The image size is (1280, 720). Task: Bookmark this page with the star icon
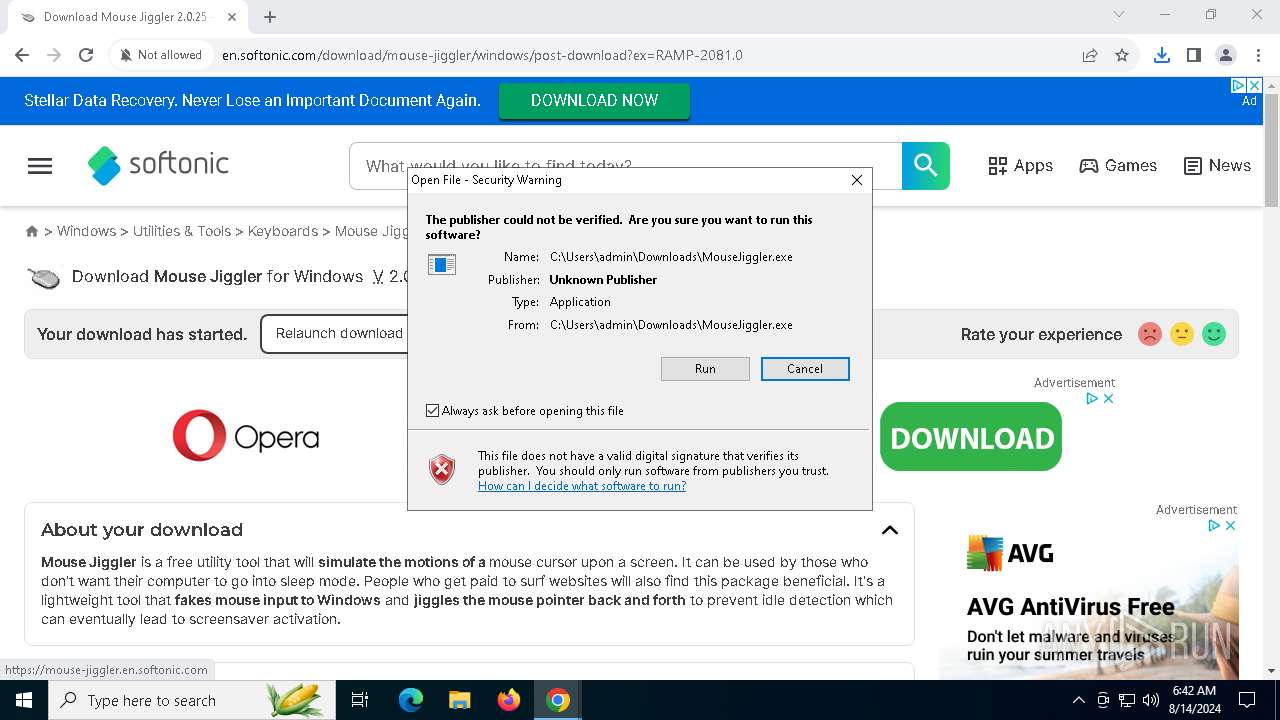click(1122, 55)
